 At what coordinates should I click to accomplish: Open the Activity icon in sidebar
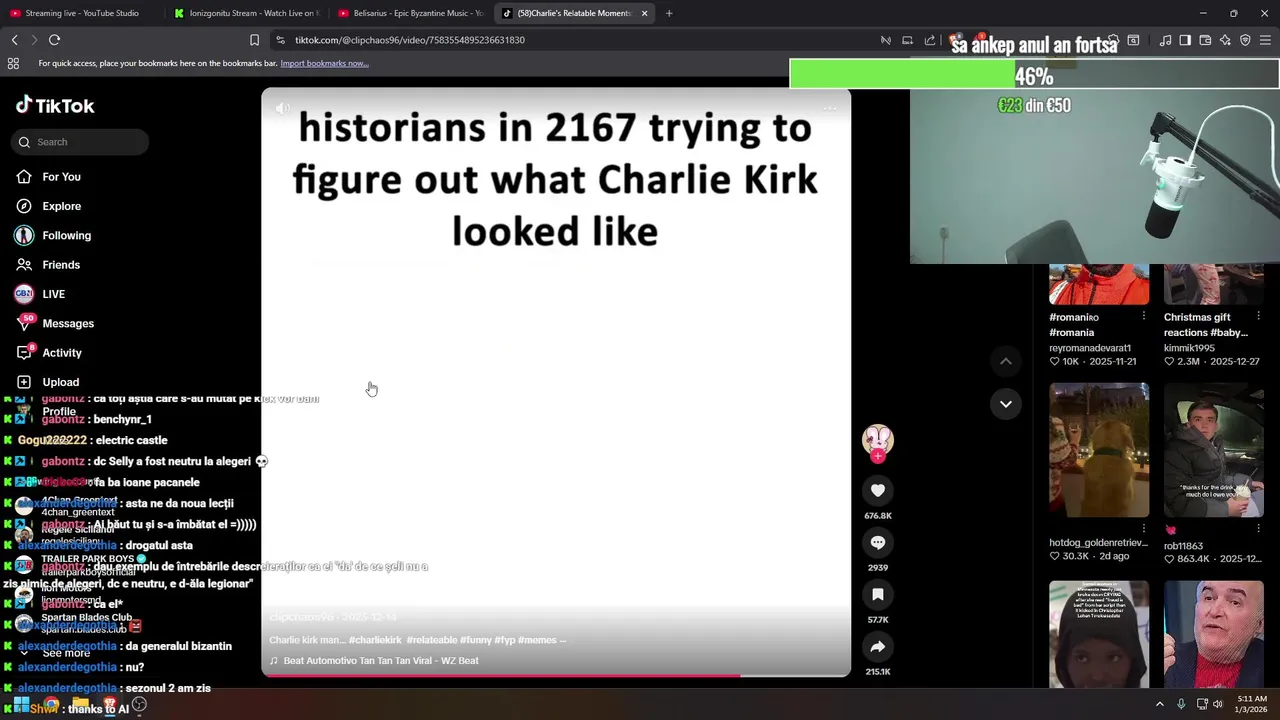[x=24, y=352]
